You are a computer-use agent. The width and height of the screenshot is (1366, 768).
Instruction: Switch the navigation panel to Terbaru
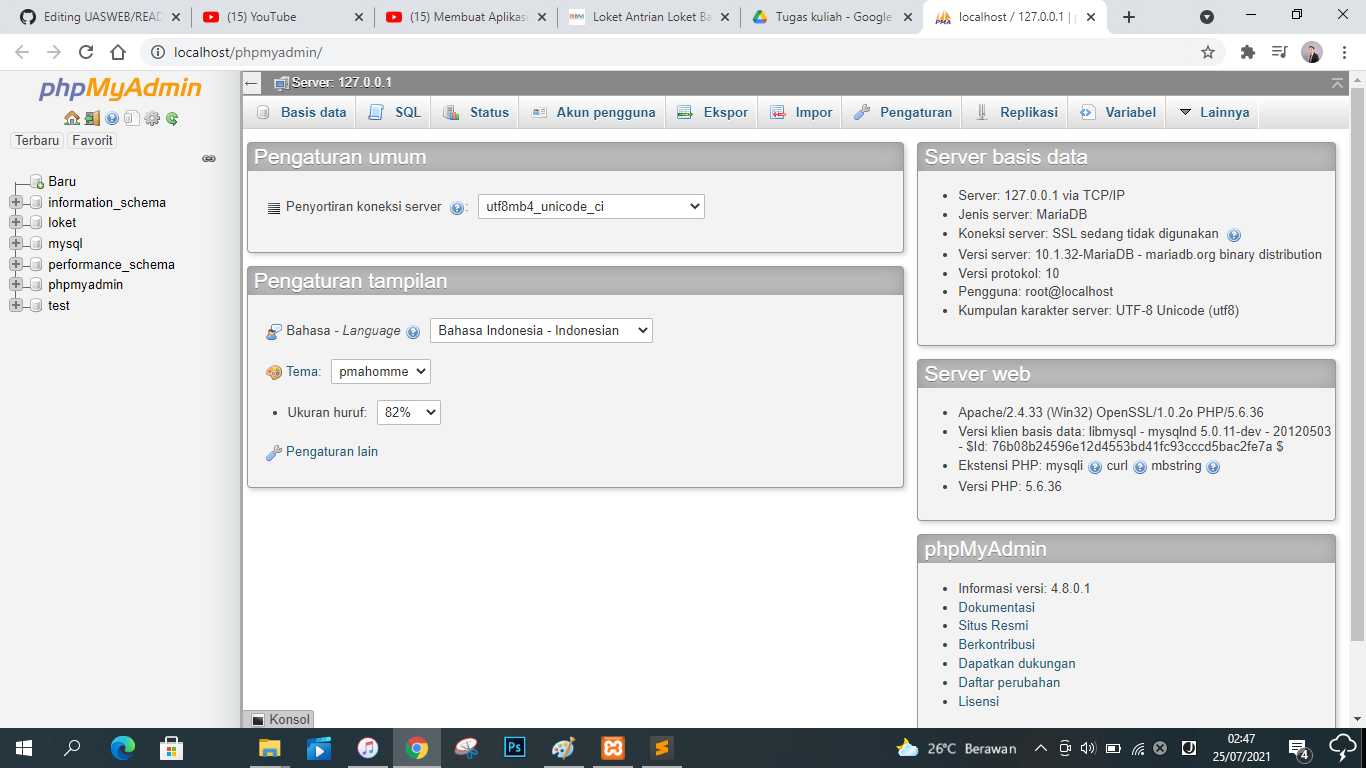click(36, 140)
